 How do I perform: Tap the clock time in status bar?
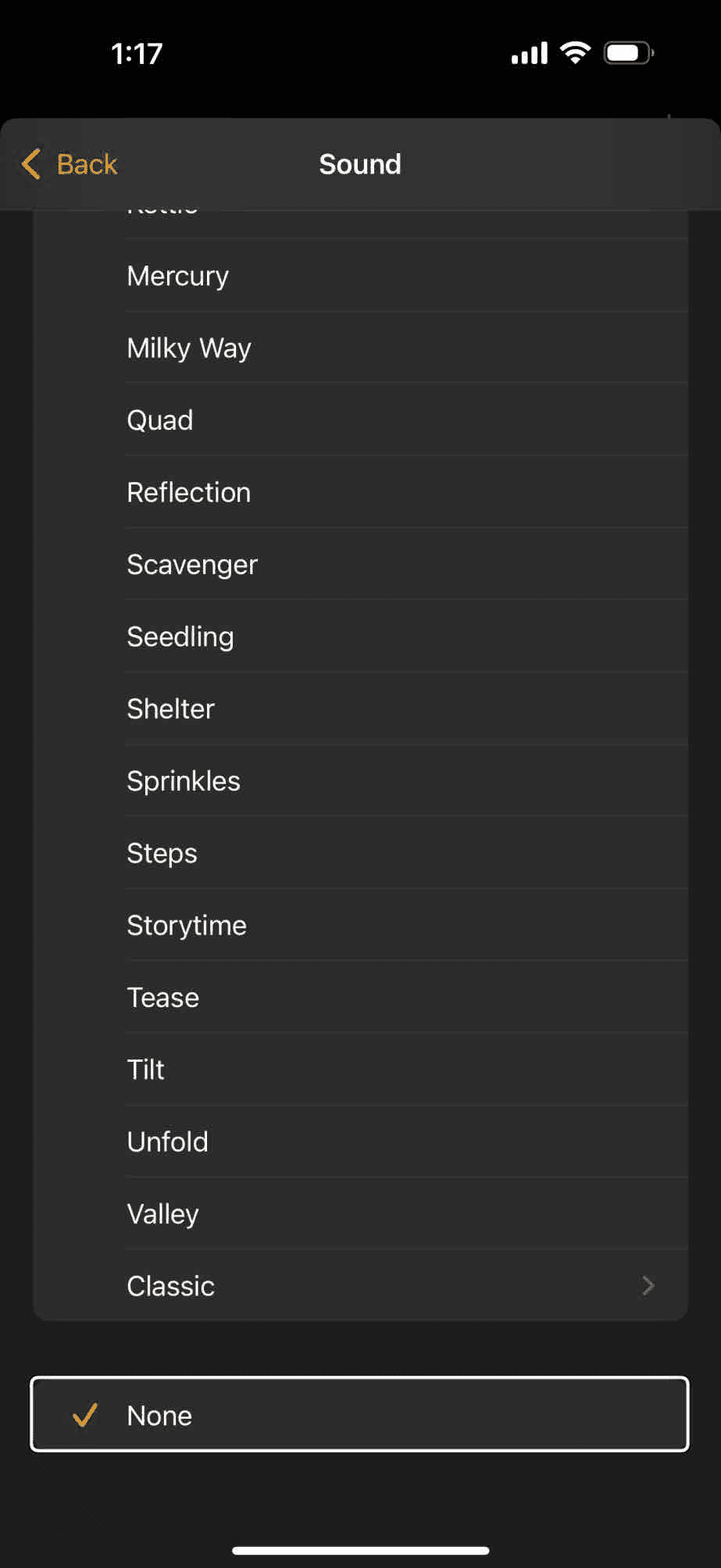click(x=137, y=53)
